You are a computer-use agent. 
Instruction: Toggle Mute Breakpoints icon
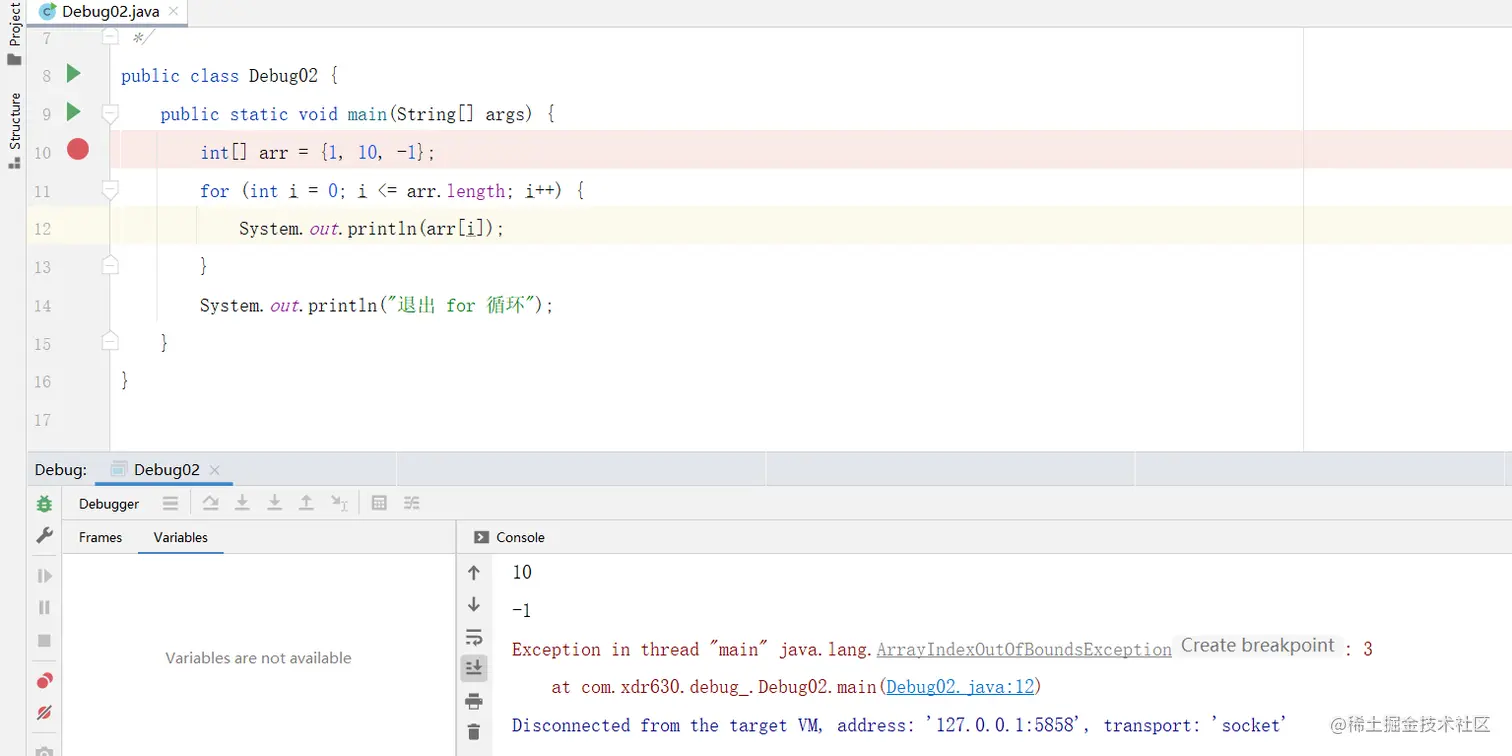[x=44, y=713]
